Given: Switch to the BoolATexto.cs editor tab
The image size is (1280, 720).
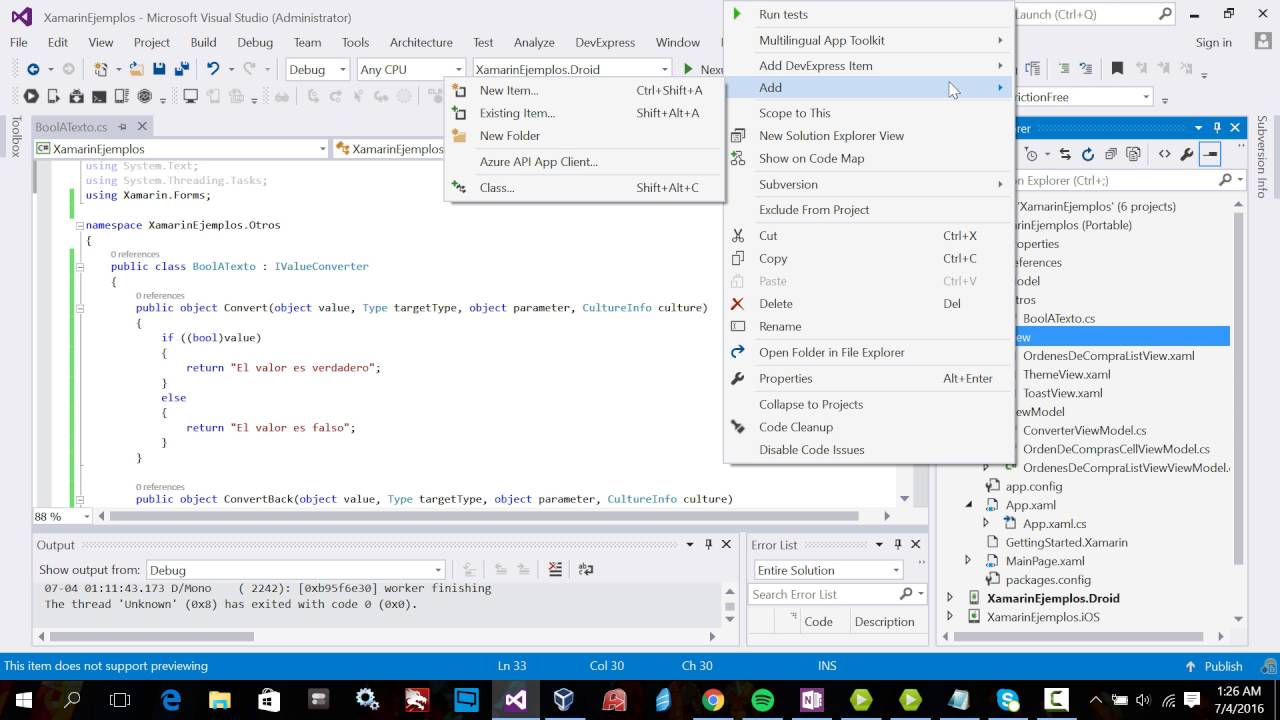Looking at the screenshot, I should (x=71, y=127).
